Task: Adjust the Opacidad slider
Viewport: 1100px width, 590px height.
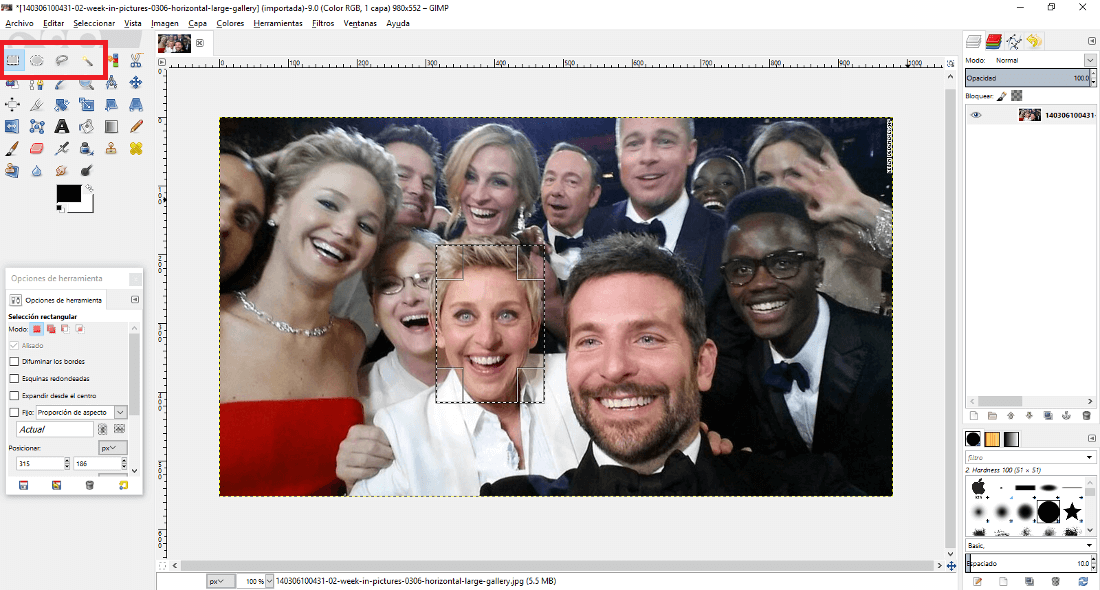Action: tap(1028, 78)
